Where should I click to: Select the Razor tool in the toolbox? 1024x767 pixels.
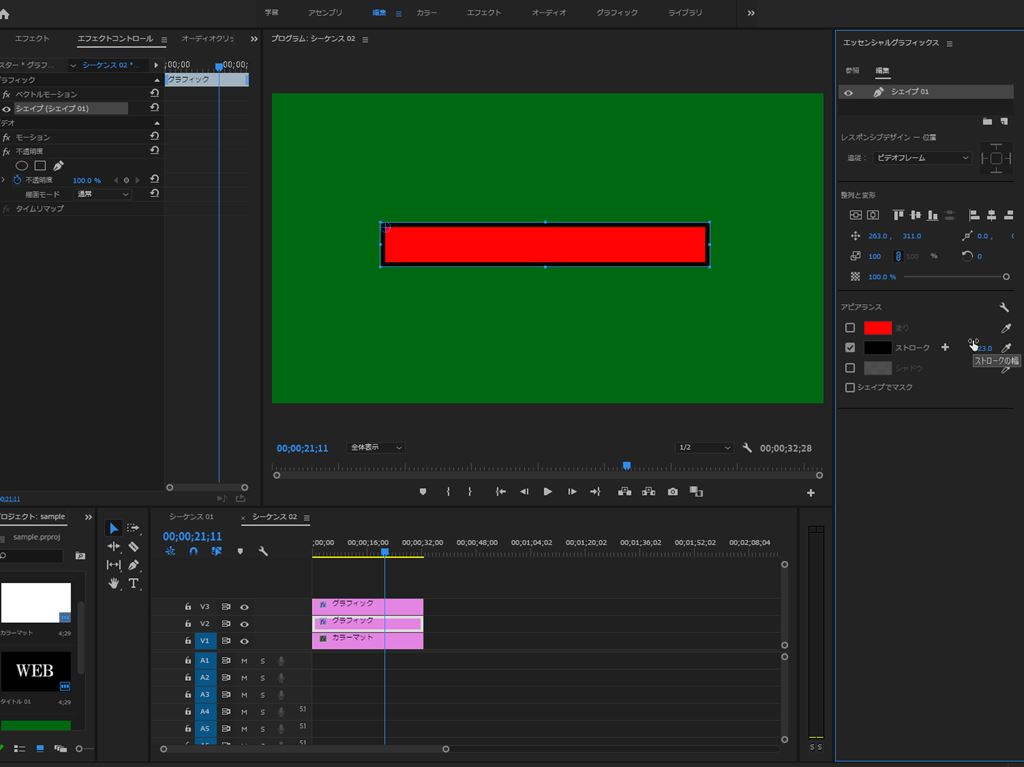click(x=133, y=547)
